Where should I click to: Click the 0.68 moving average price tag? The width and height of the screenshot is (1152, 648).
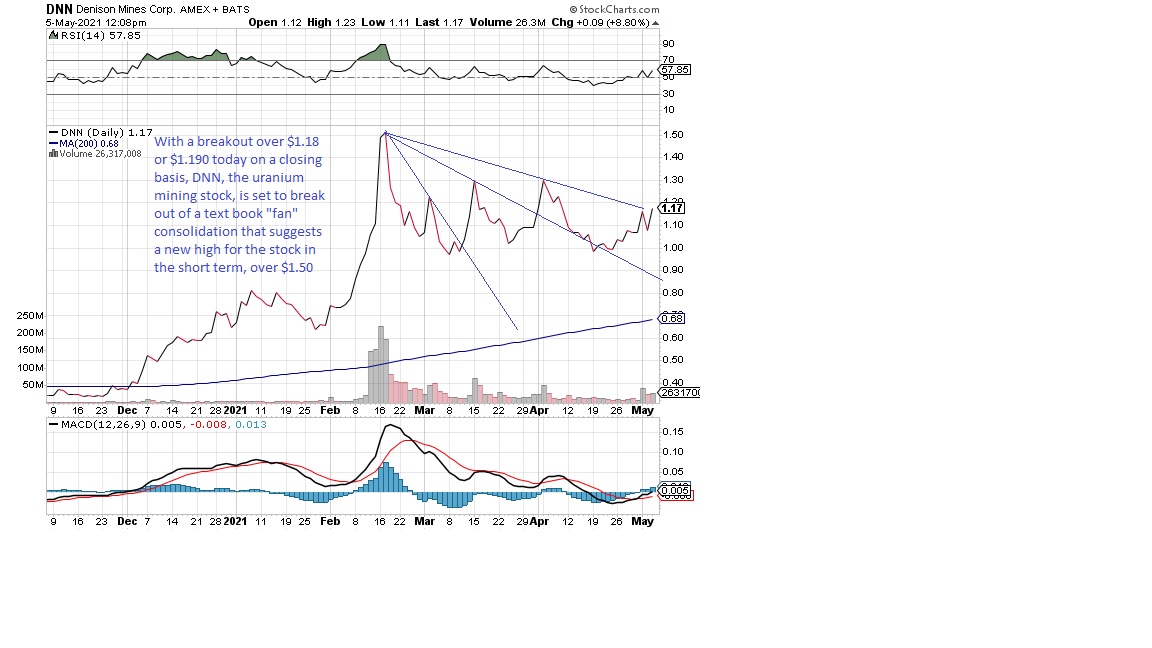pos(672,318)
